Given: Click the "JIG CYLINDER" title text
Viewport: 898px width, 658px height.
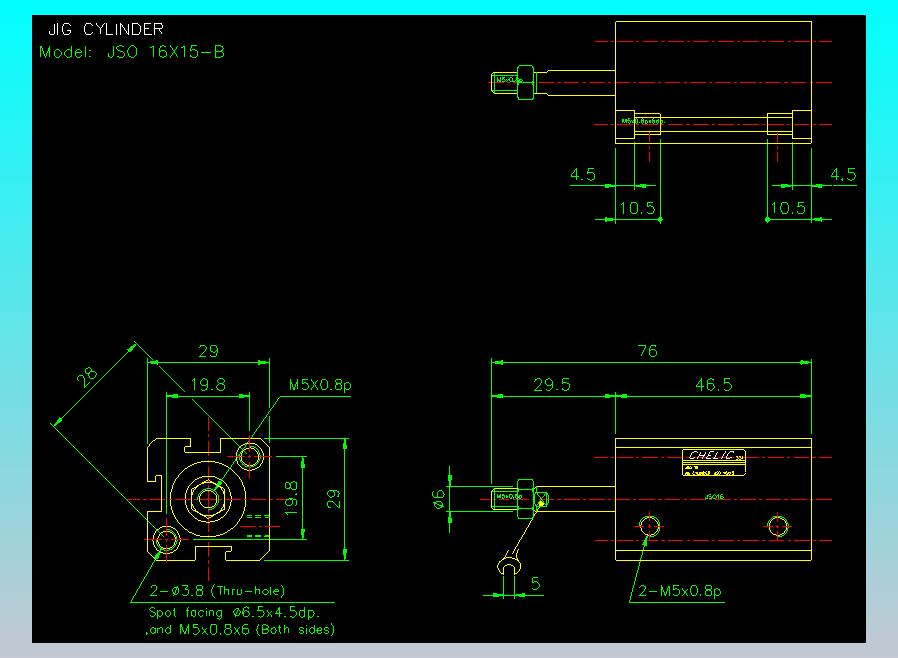Looking at the screenshot, I should point(106,29).
